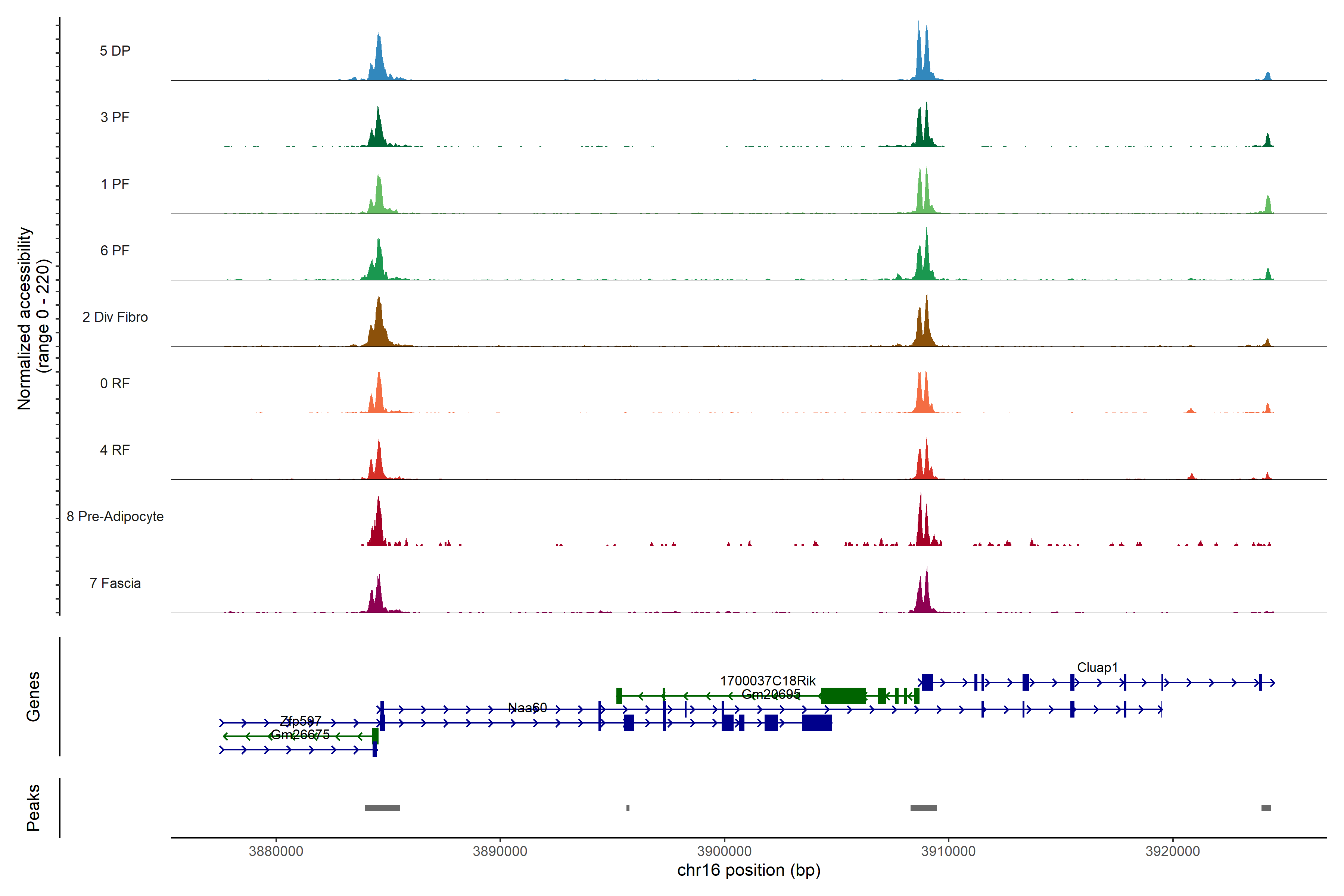Select the 7 Fascia track label
Screen dimensions: 1344x896
[x=115, y=584]
